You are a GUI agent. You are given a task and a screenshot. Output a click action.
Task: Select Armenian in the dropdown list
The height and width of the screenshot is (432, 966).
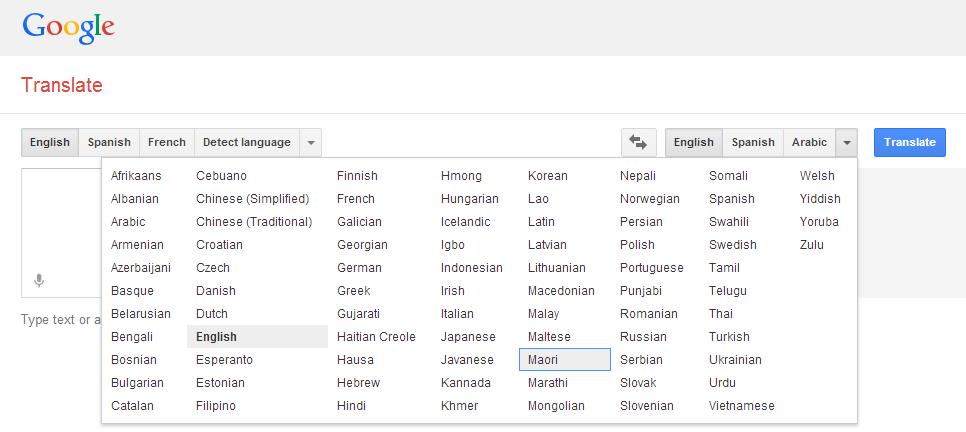(x=137, y=245)
